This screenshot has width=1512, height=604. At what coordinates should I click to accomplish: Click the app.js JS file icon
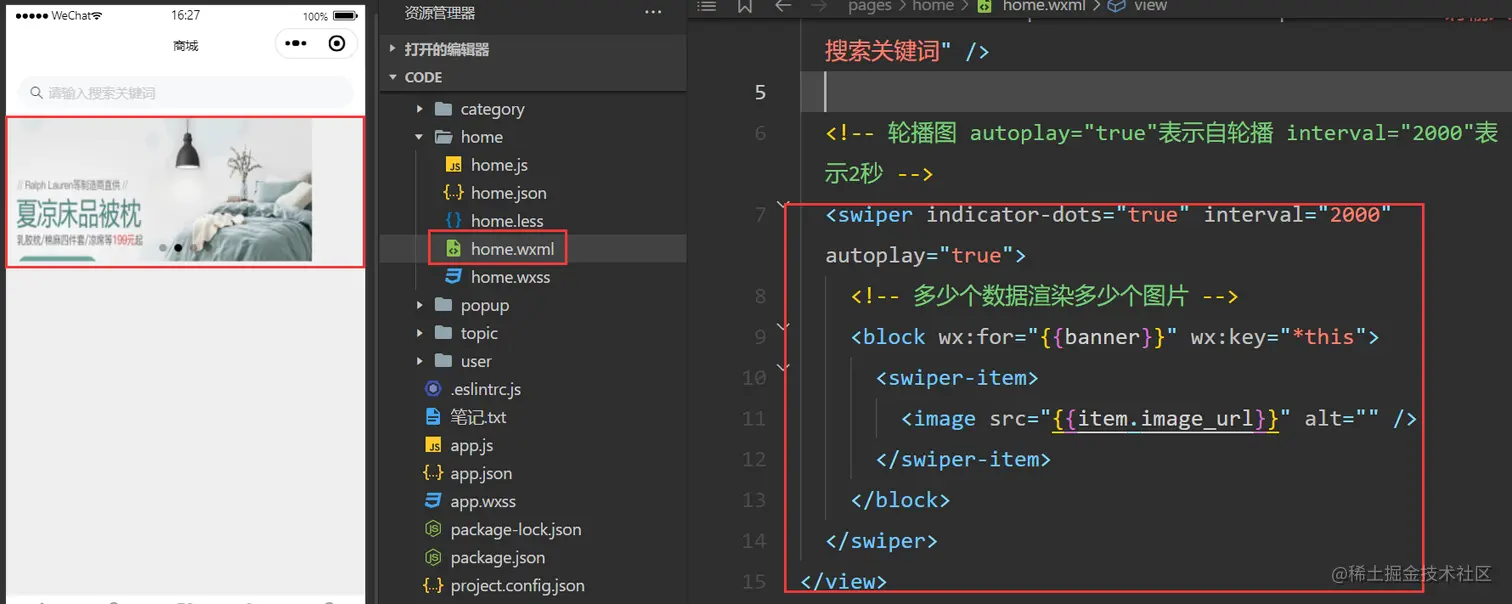(433, 445)
